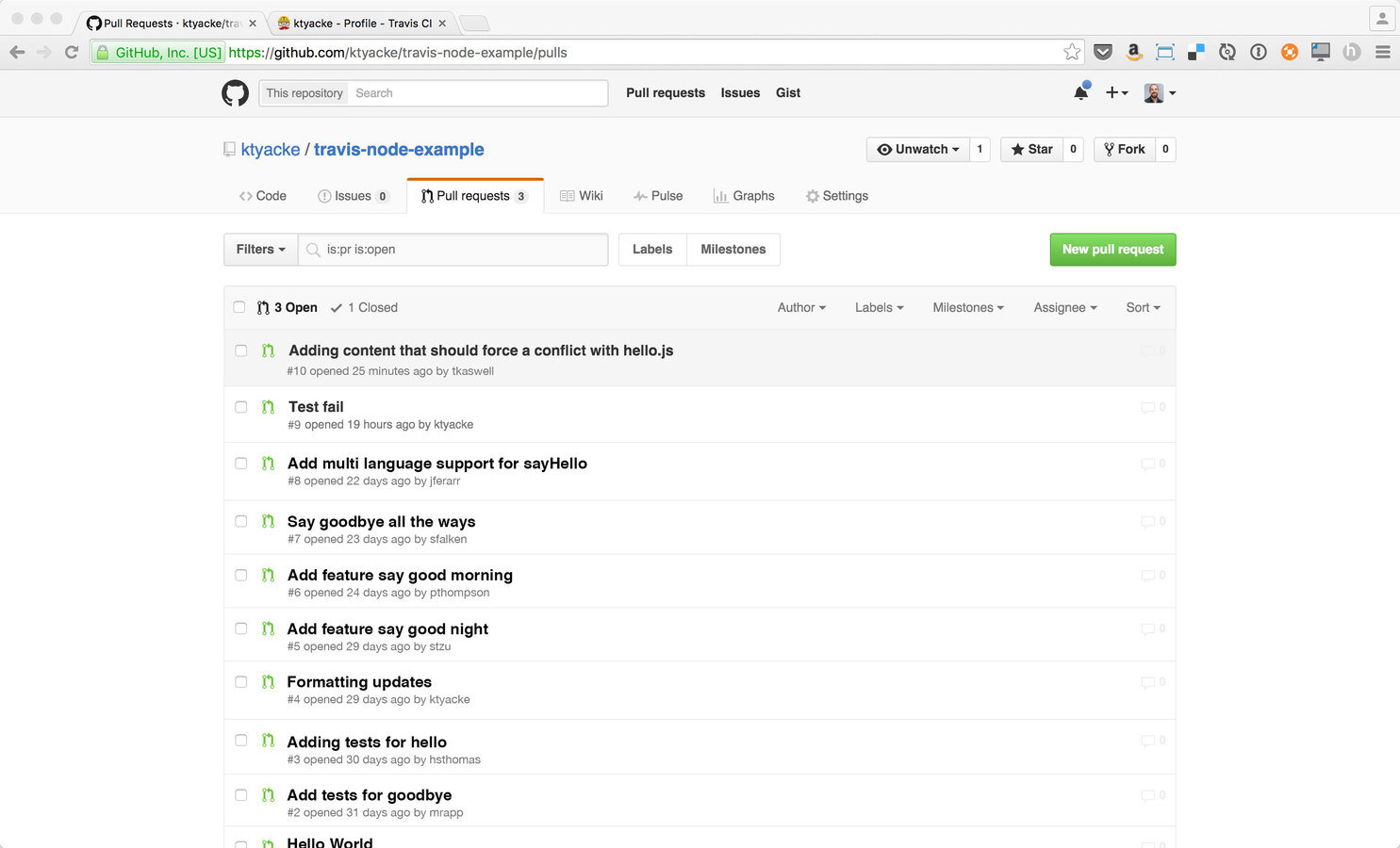Click the green lock security icon
Screen dimensions: 1400x848
point(103,52)
